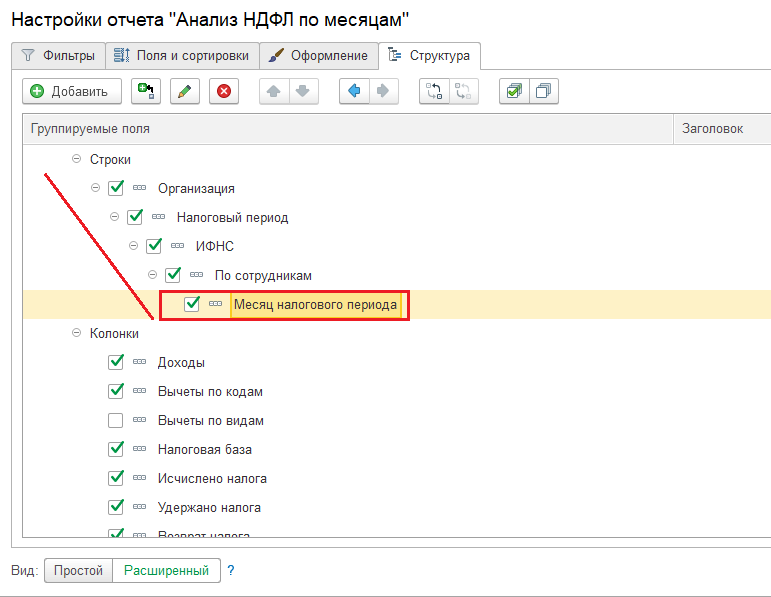Viewport: 771px width, 597px height.
Task: Select the Месяц налогового периода row
Action: (x=315, y=304)
